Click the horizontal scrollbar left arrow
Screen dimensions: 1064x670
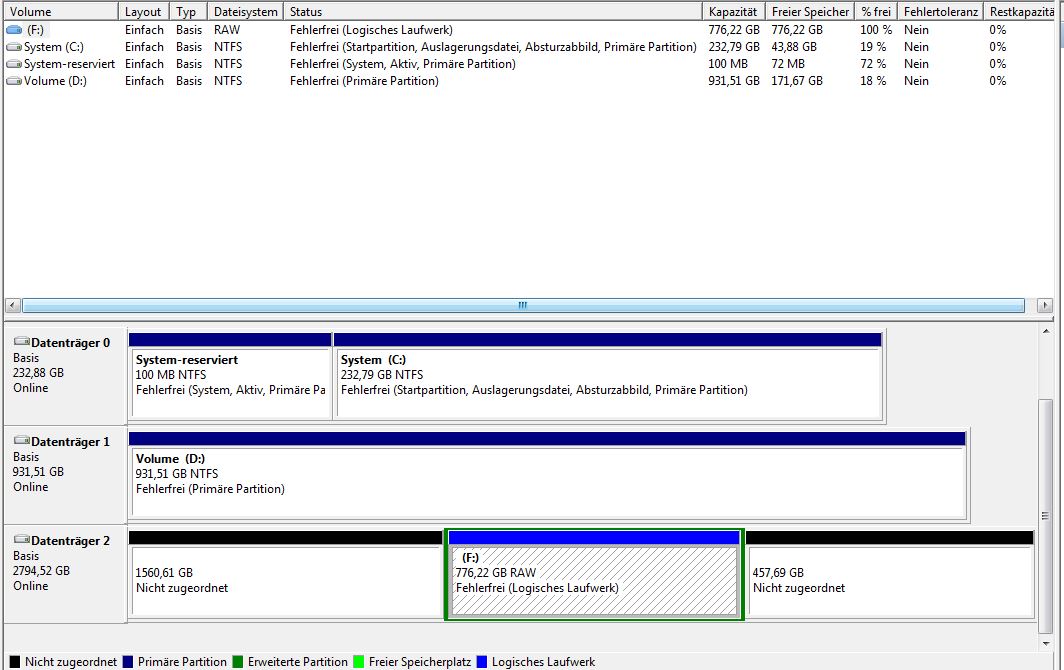tap(12, 305)
